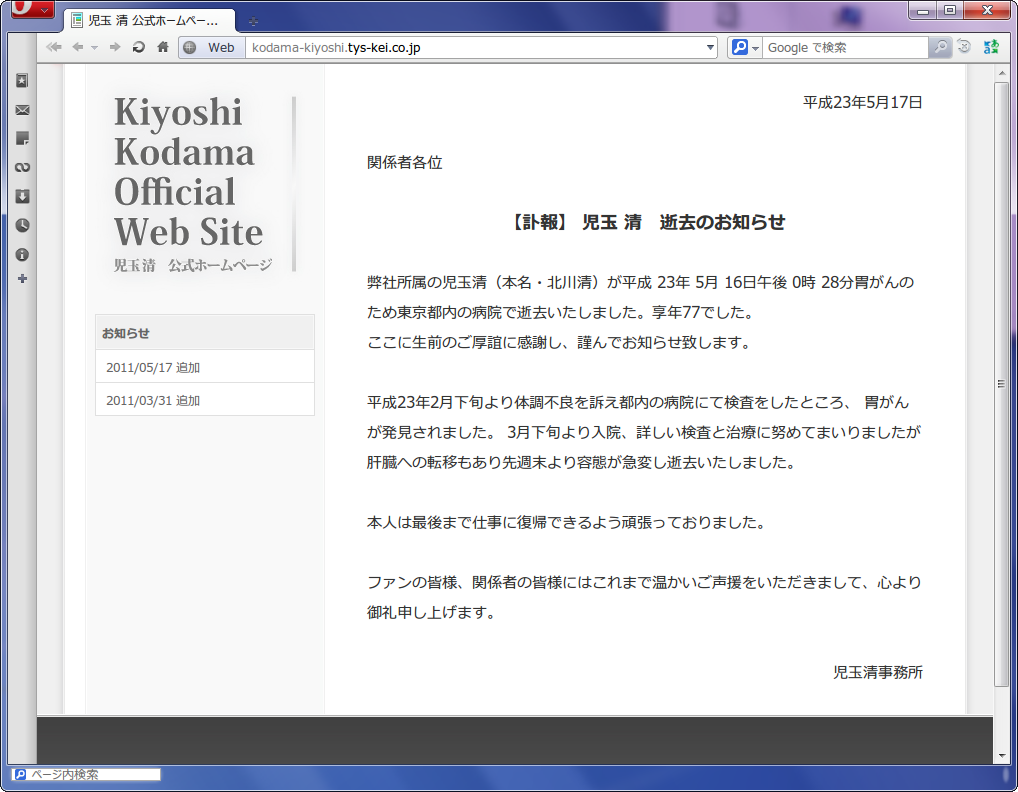The height and width of the screenshot is (792, 1018).
Task: Open the Info panel in sidebar
Action: [x=22, y=254]
